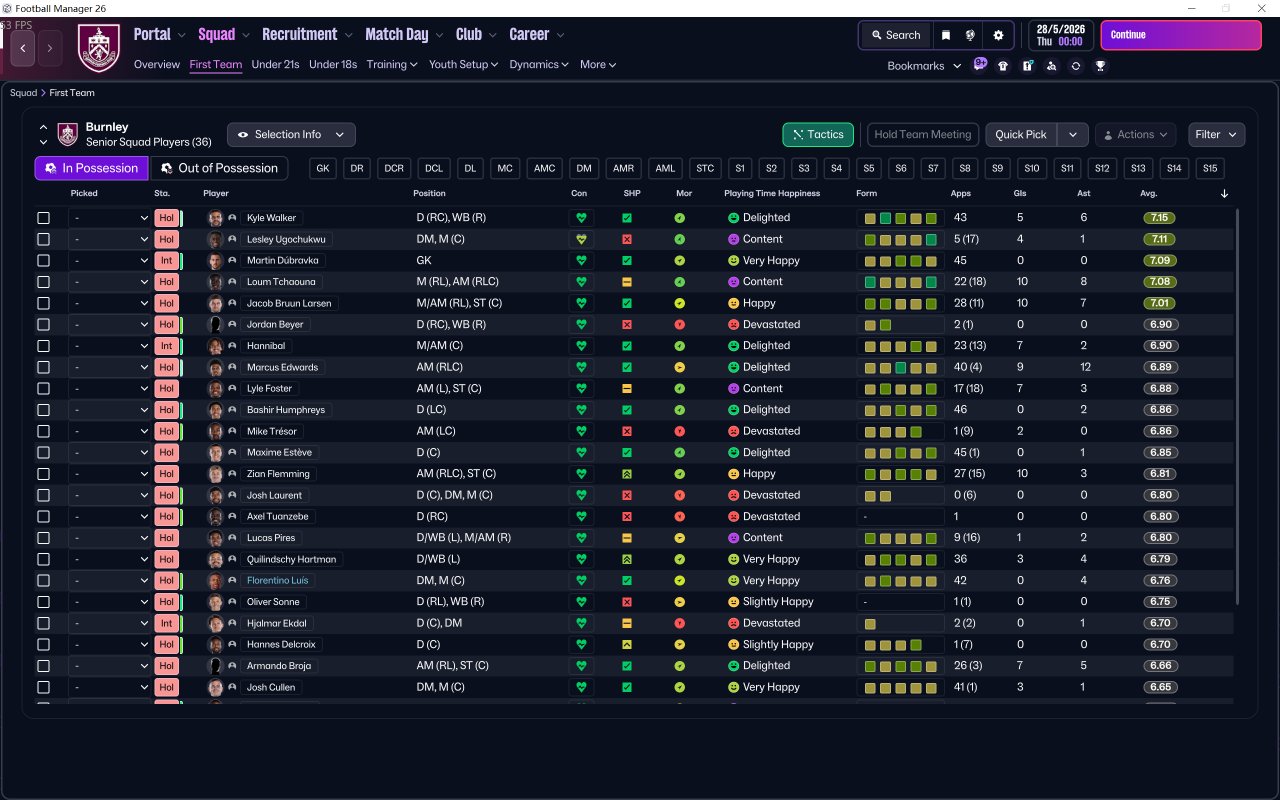
Task: Open the bookmark icon beside Search
Action: click(x=946, y=35)
